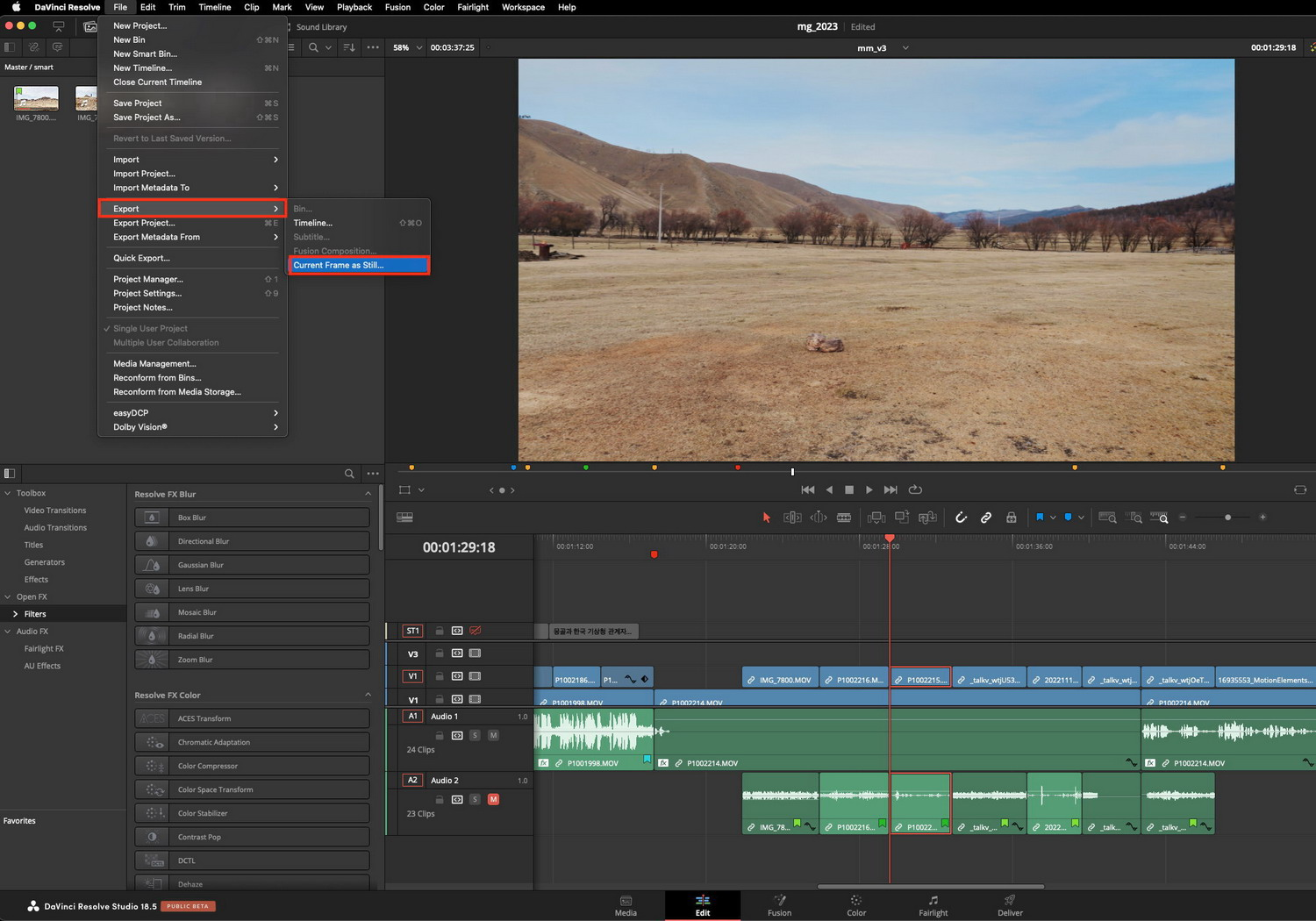Open the viewer zoom 58% dropdown
The width and height of the screenshot is (1316, 921).
pyautogui.click(x=407, y=47)
